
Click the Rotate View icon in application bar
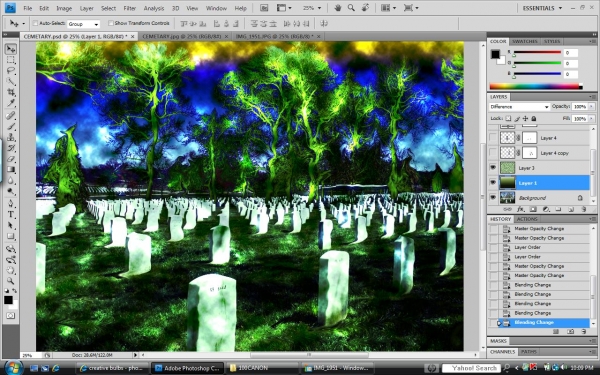click(x=365, y=8)
